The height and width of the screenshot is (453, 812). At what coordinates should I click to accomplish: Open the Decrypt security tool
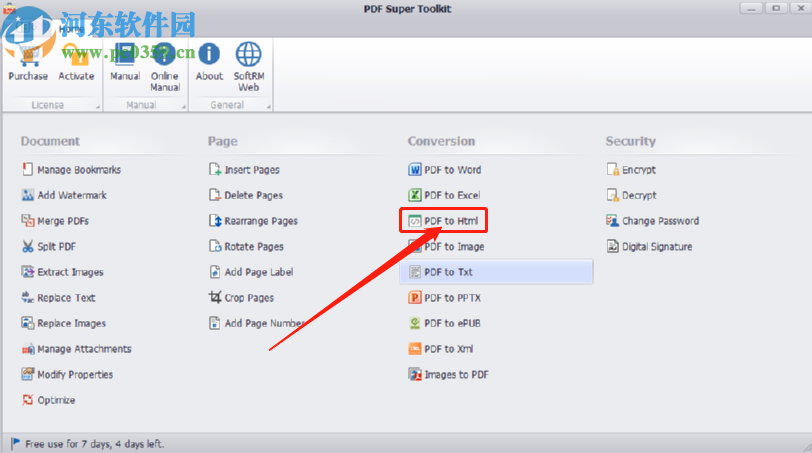pyautogui.click(x=632, y=195)
